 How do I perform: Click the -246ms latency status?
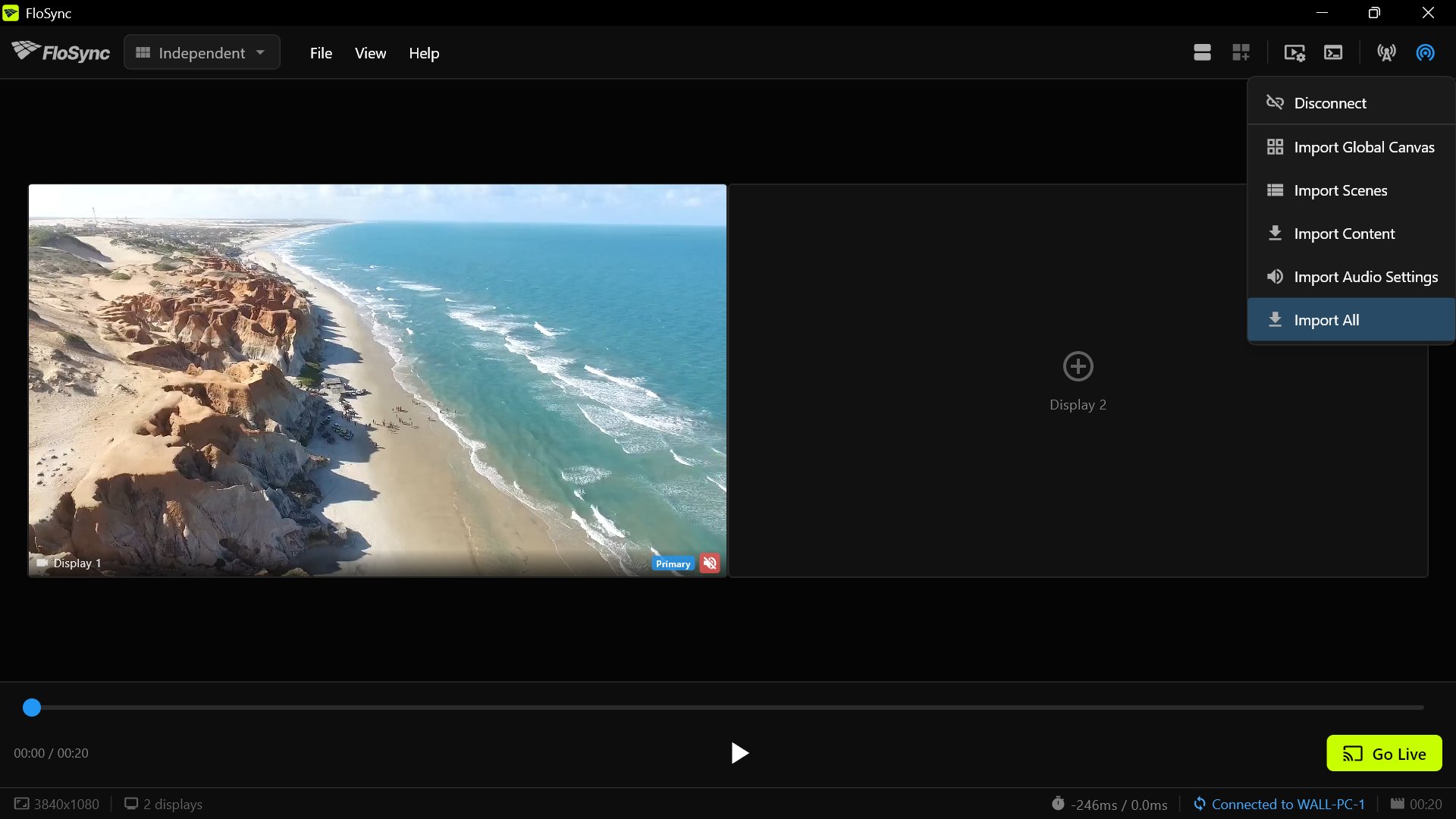pyautogui.click(x=1109, y=805)
